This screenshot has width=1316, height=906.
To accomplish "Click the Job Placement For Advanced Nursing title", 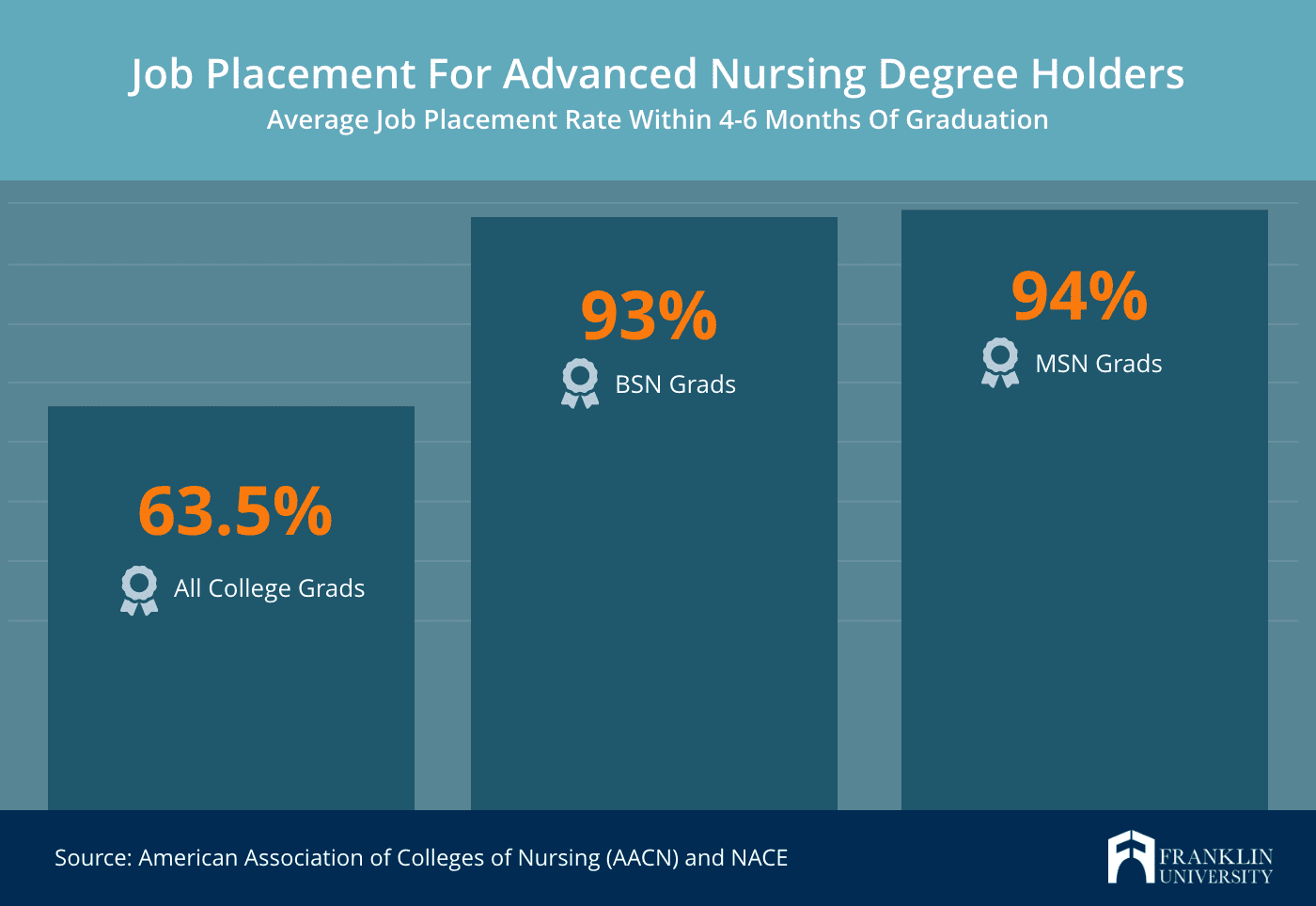I will pyautogui.click(x=657, y=74).
